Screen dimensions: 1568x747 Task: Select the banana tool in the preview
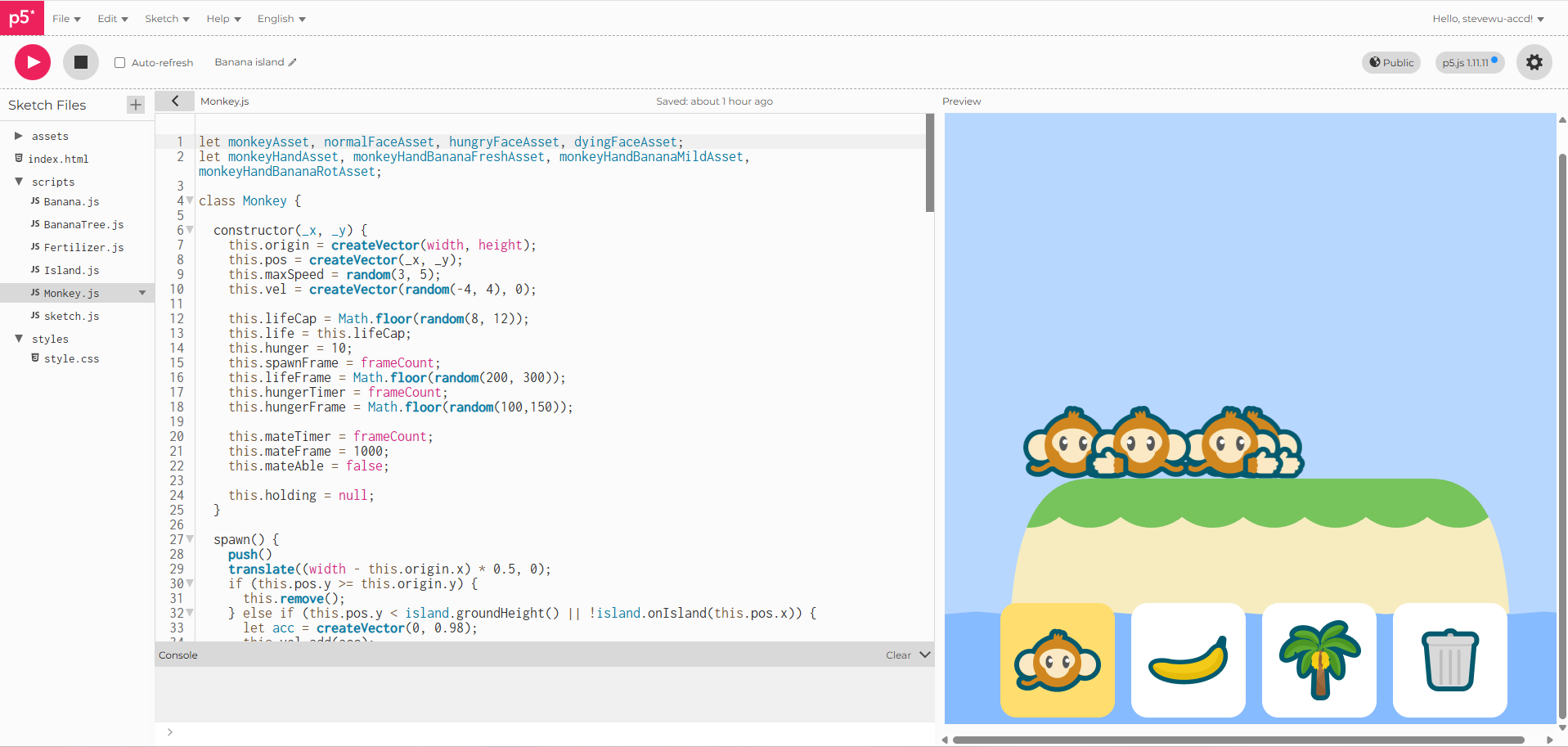1188,660
